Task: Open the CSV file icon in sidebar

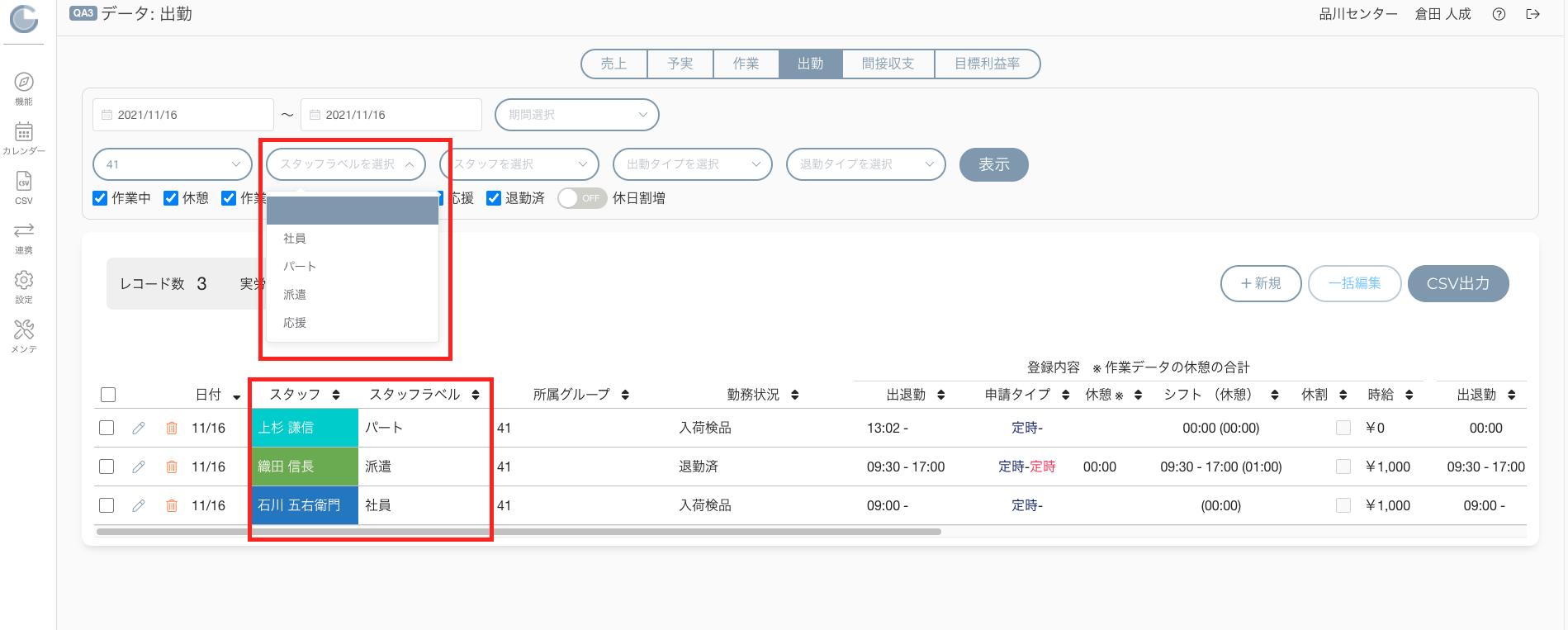Action: click(x=24, y=181)
